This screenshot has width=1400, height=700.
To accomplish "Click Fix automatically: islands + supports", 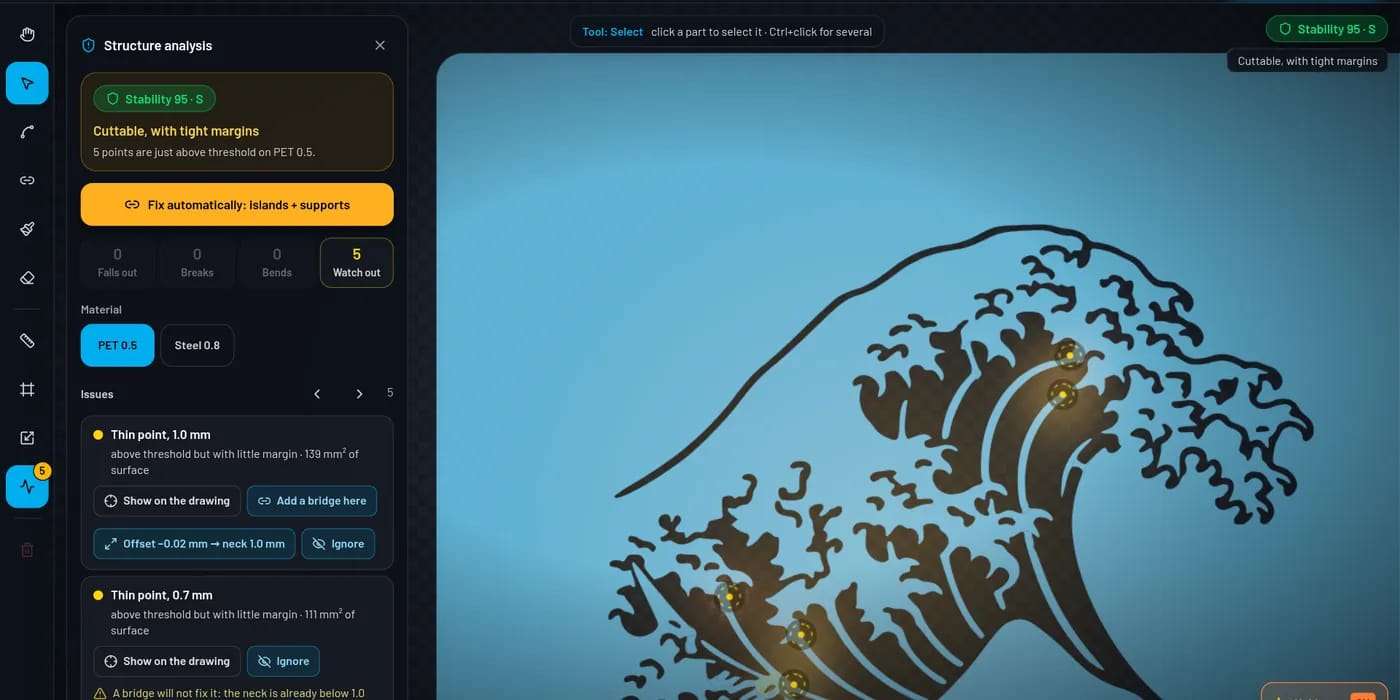I will (237, 204).
